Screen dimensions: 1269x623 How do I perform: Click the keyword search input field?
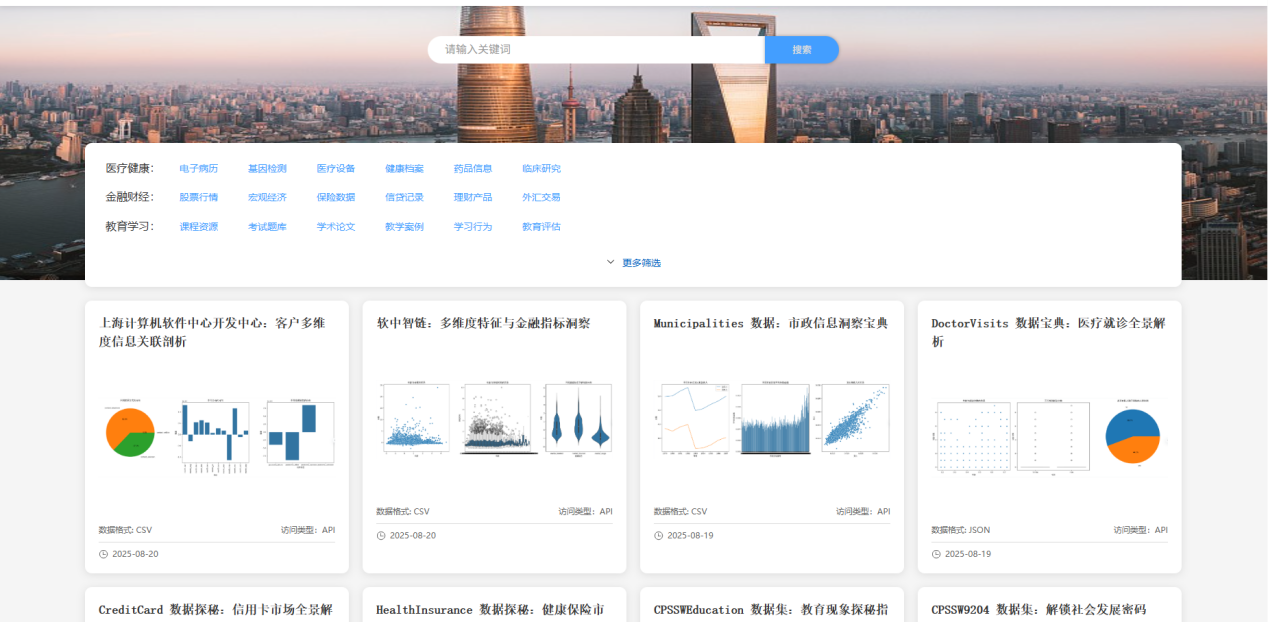(x=596, y=49)
